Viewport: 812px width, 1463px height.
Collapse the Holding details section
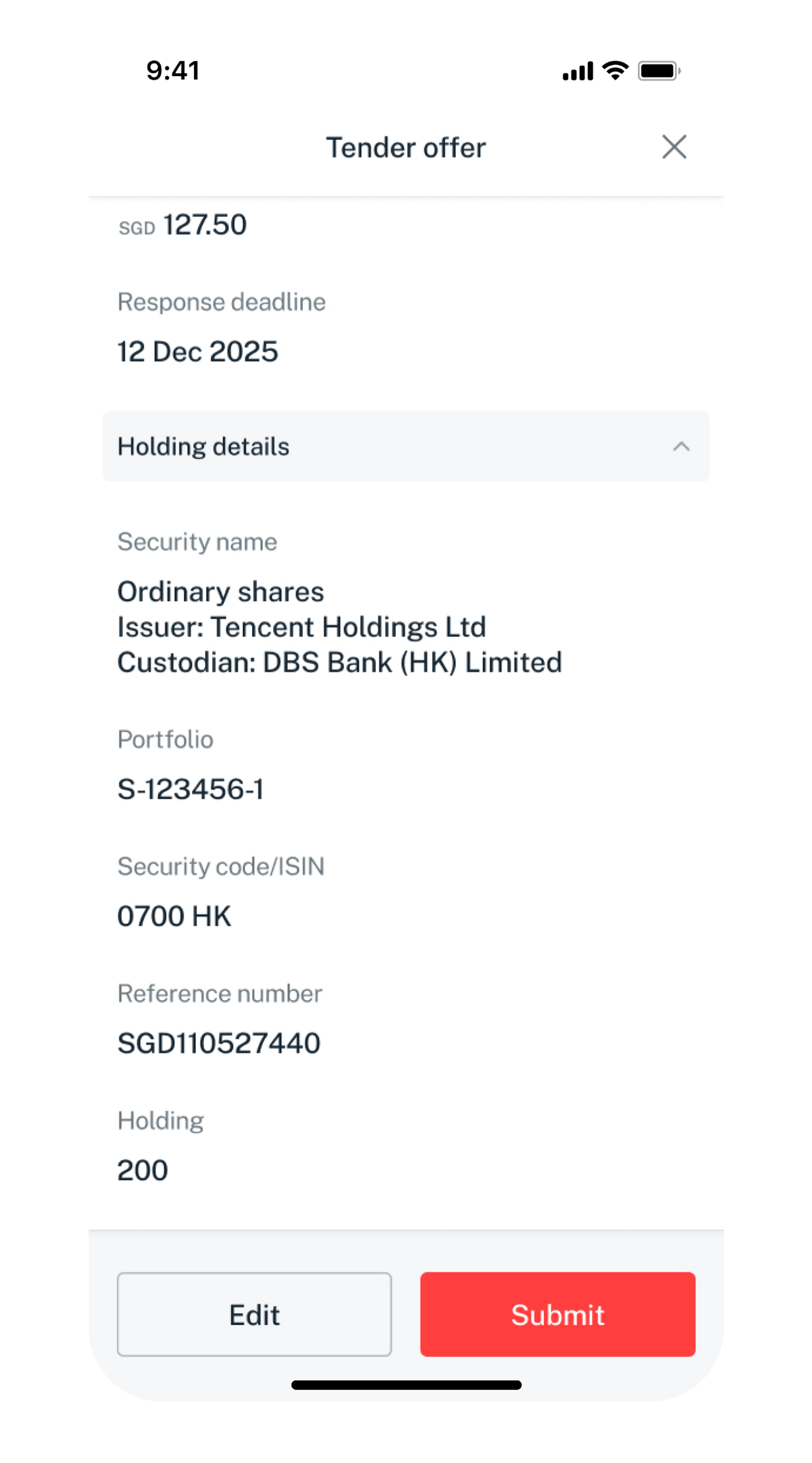tap(681, 446)
